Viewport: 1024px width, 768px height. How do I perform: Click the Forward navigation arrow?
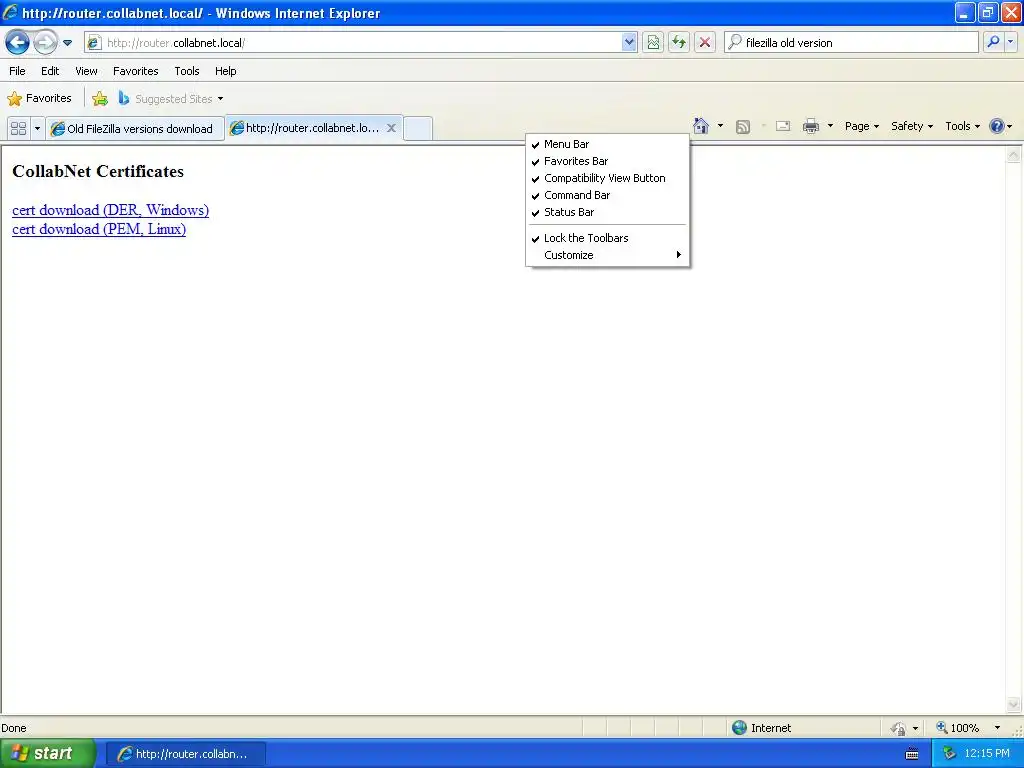45,42
